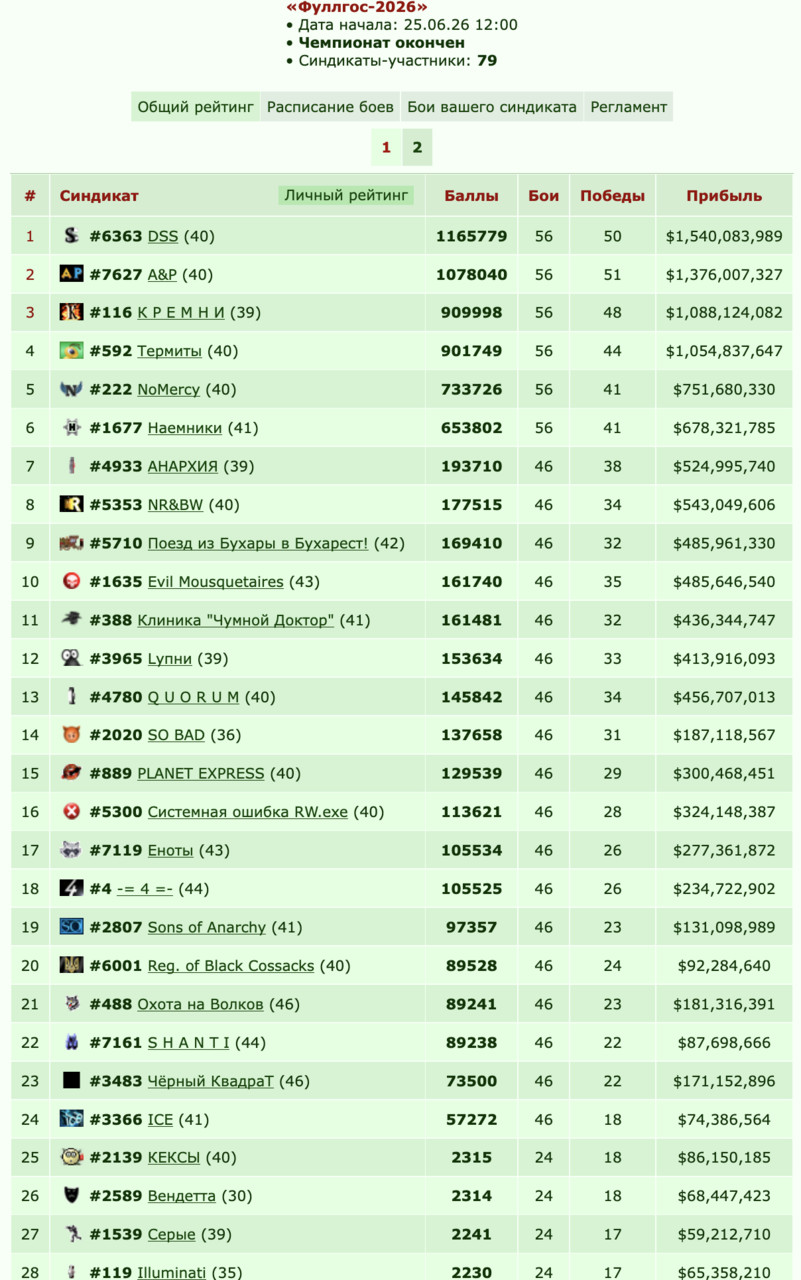Open the Общий рейтинг tab

[196, 107]
